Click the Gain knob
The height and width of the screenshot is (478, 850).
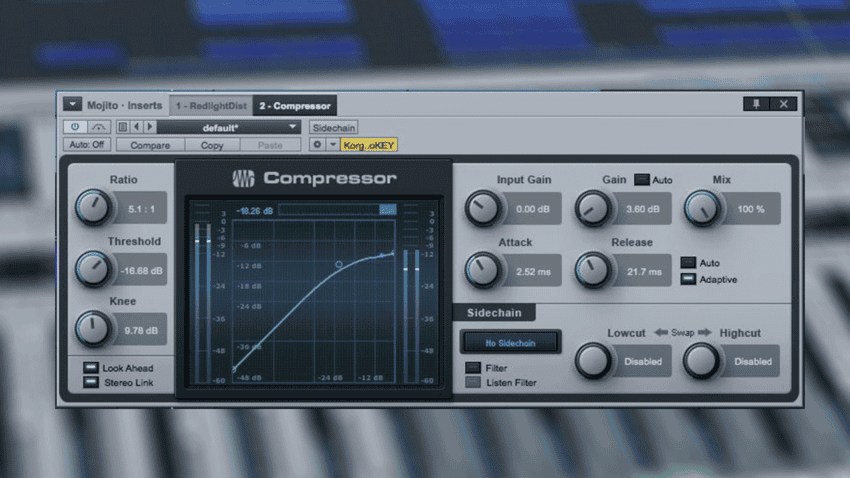593,208
